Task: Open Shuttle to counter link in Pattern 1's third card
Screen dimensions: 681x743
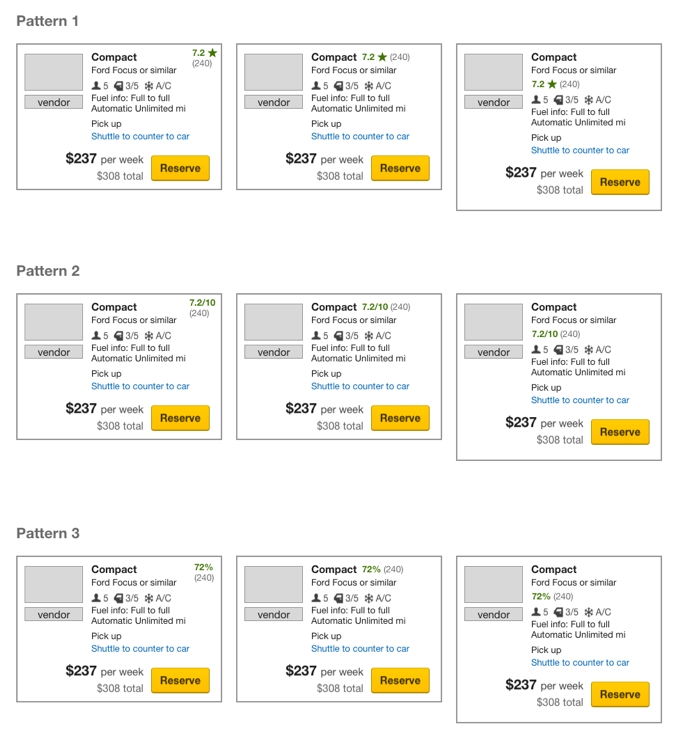Action: [x=580, y=150]
